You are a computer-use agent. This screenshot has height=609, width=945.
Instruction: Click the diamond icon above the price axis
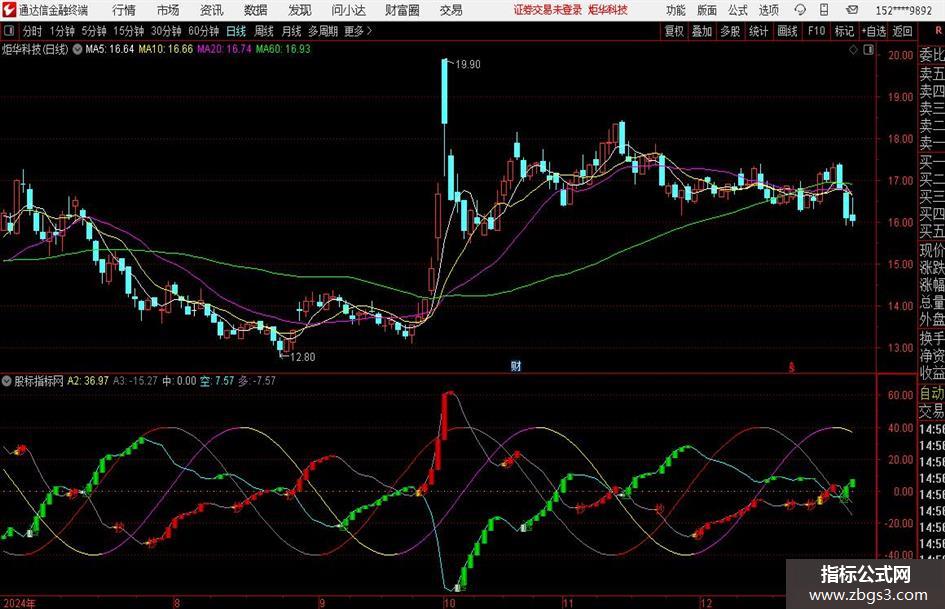(853, 50)
